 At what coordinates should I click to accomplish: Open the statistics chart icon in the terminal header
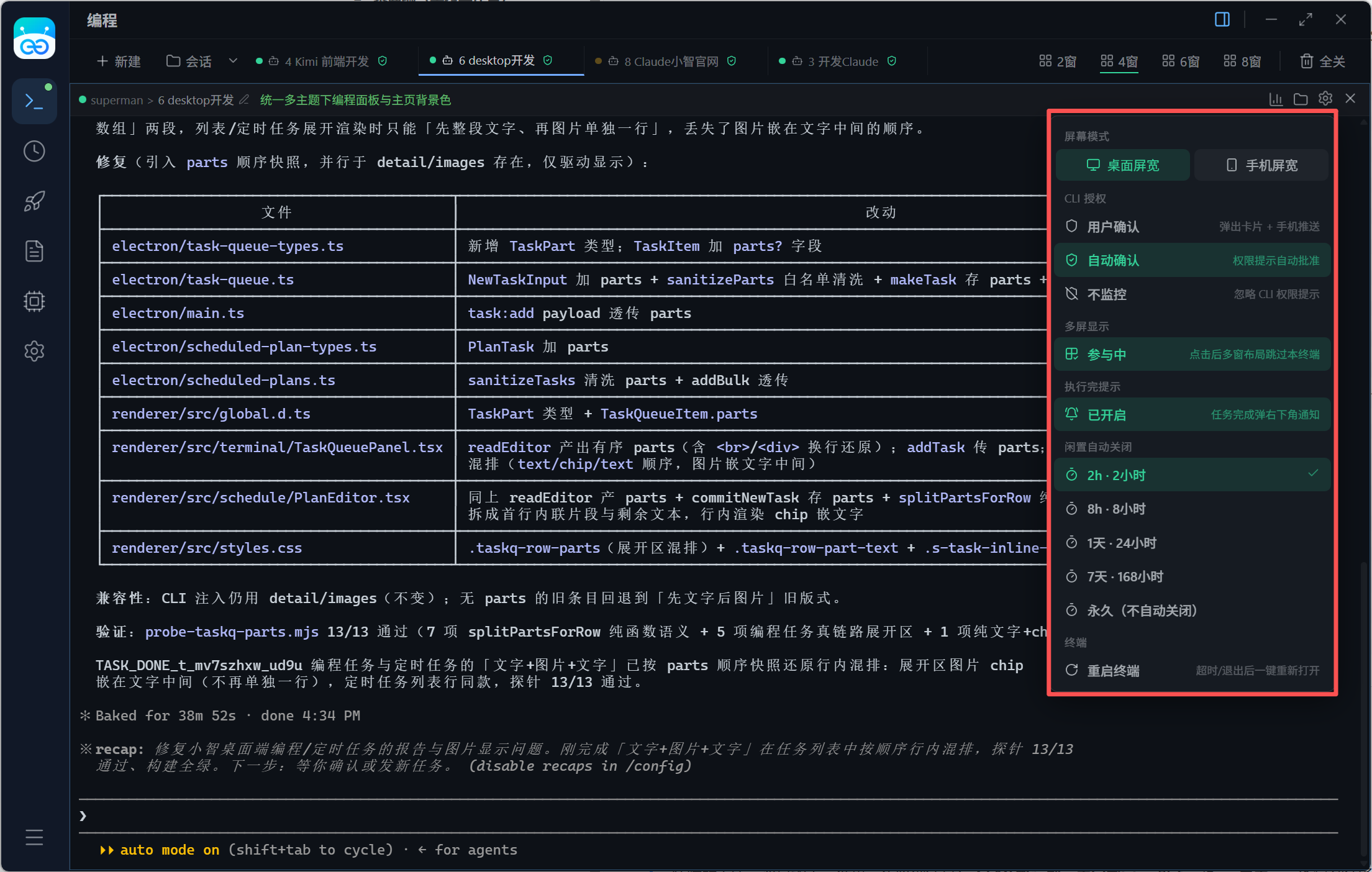1276,99
